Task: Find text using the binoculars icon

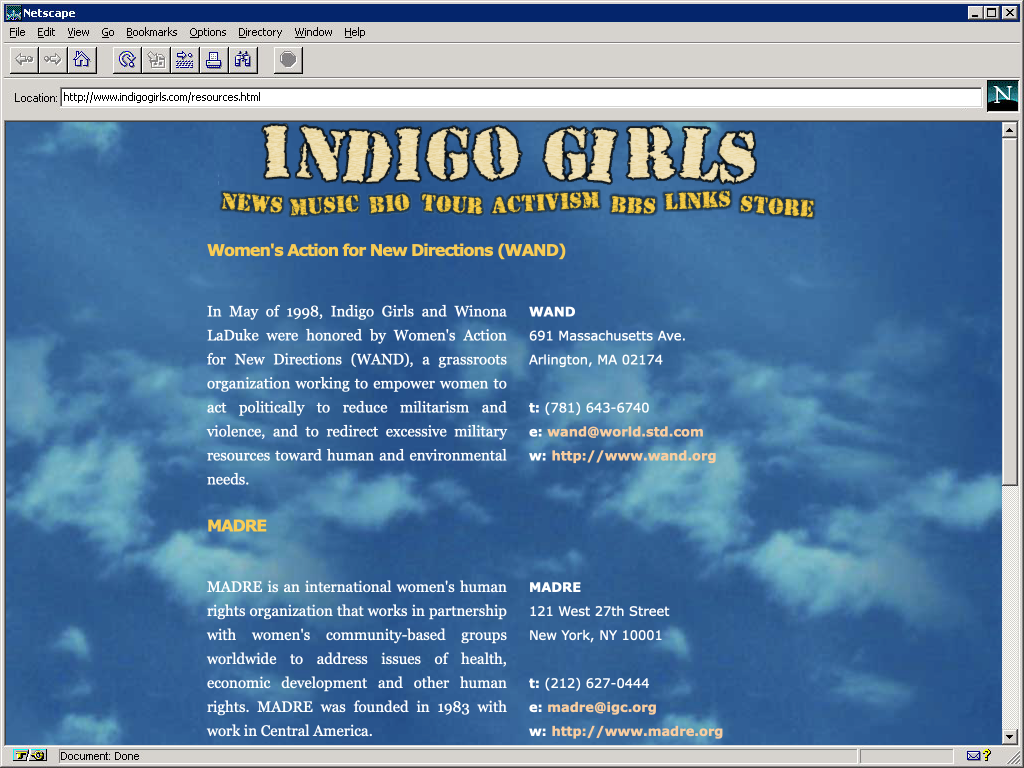Action: point(242,60)
